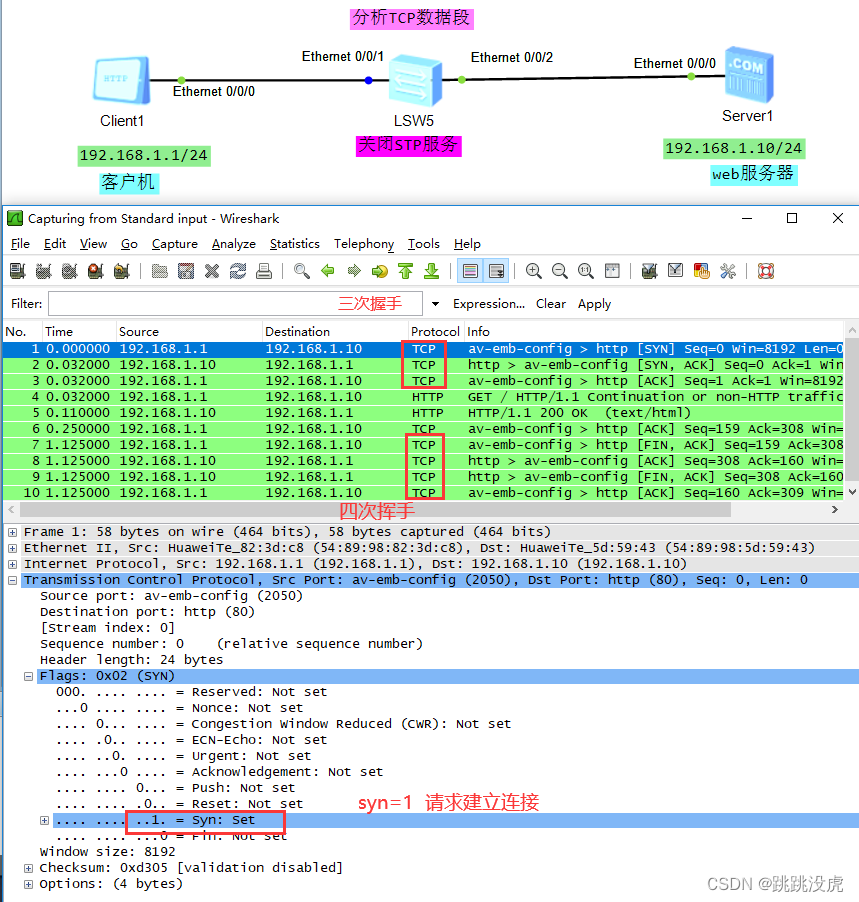Expand the Ethernet II tree node
The image size is (859, 902).
click(12, 548)
